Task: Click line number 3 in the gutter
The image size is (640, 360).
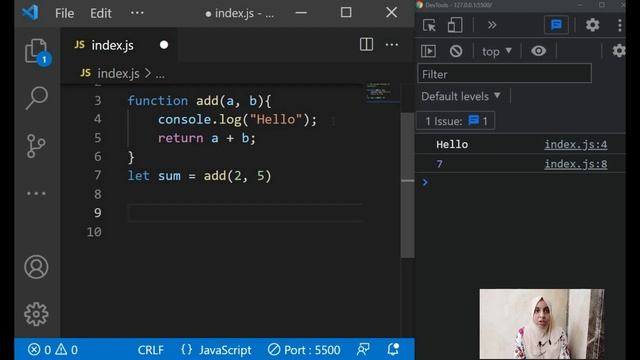Action: [98, 101]
